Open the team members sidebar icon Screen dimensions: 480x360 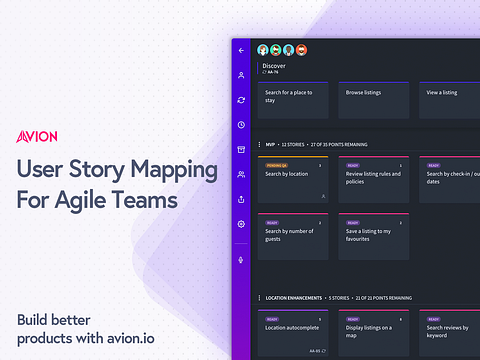point(241,174)
